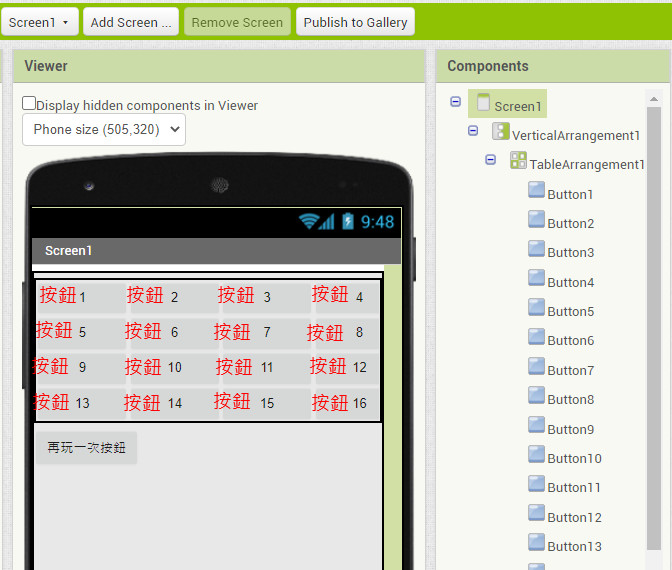Select Button10 label in component tree
Viewport: 672px width, 570px height.
coord(575,459)
